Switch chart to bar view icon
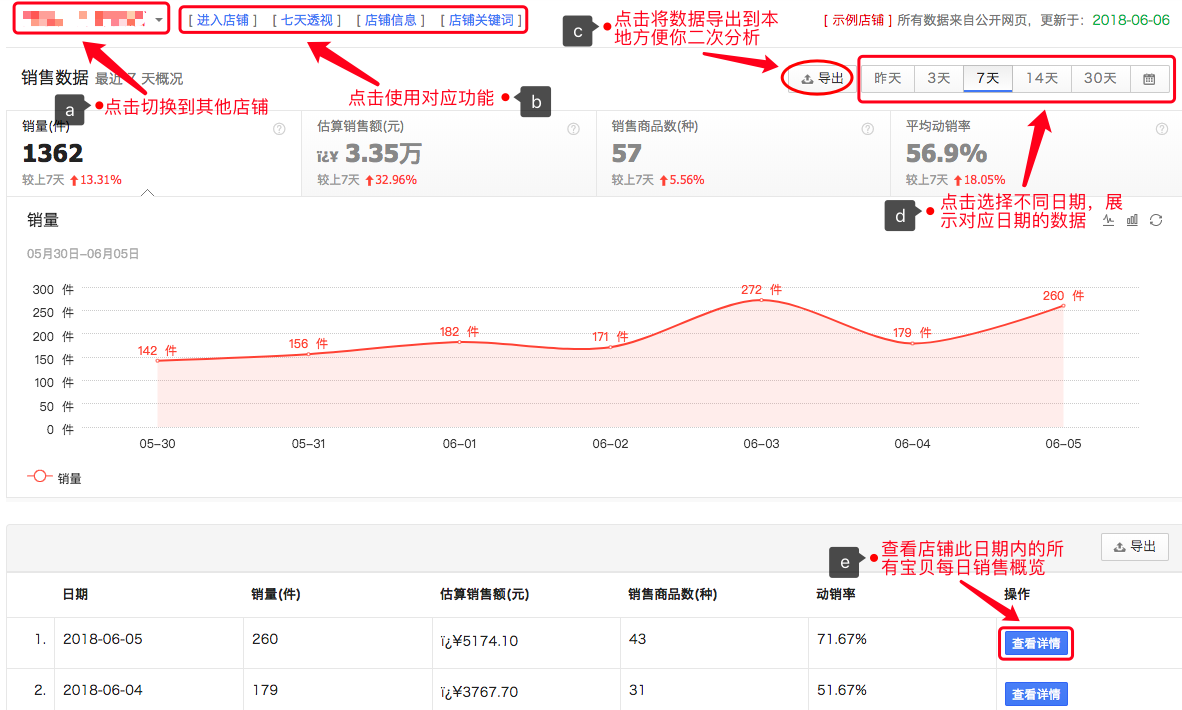 pos(1132,220)
